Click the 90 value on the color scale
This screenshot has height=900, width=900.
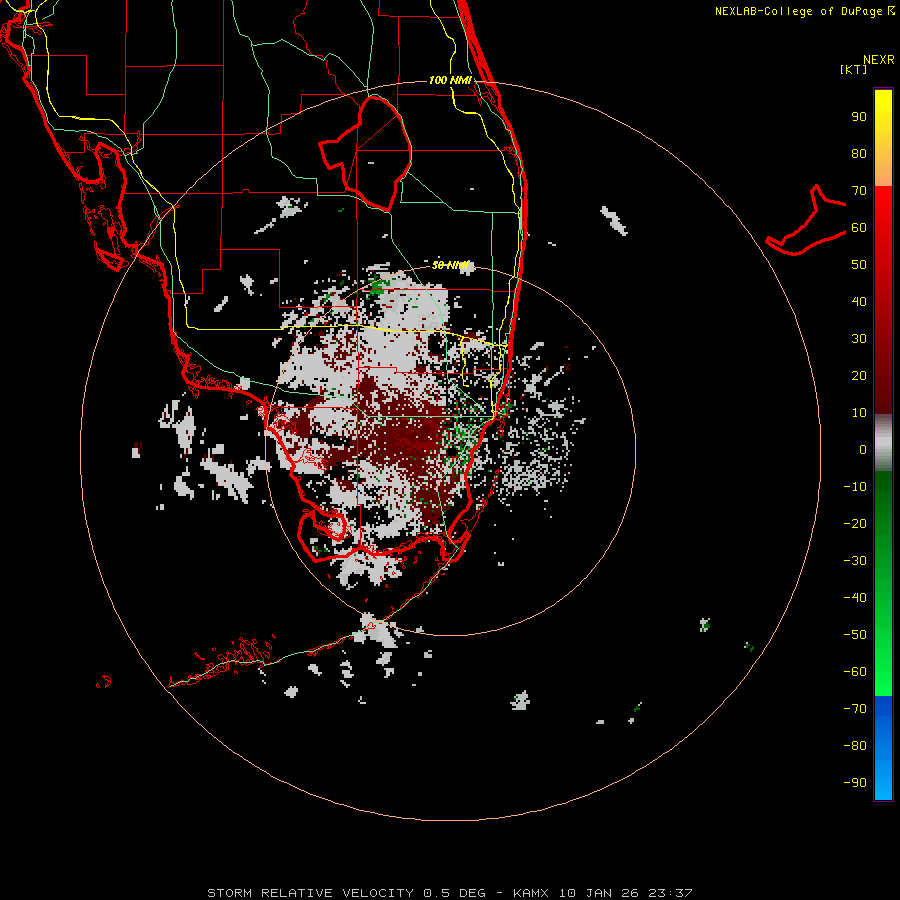(x=859, y=117)
